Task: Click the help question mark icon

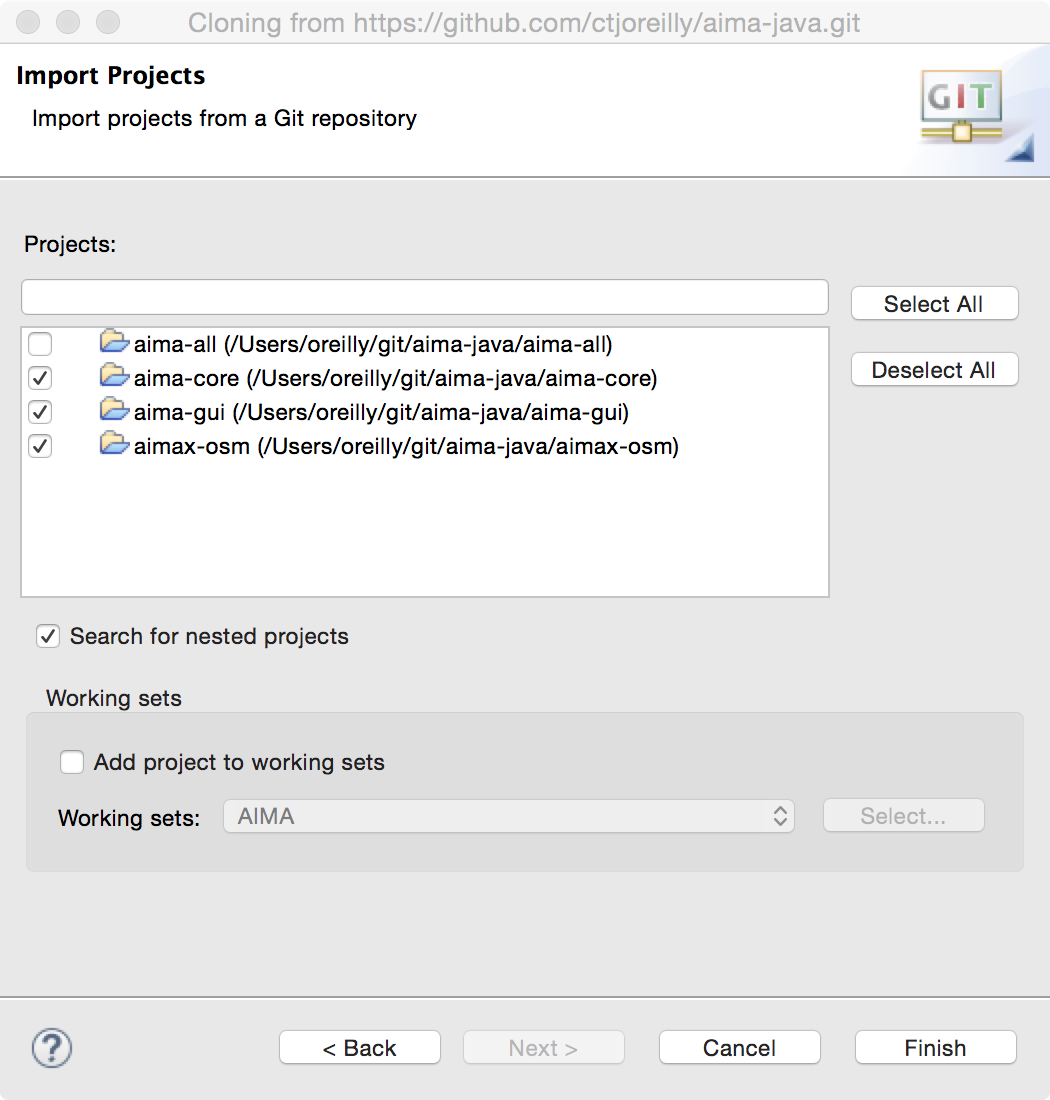Action: 52,1048
